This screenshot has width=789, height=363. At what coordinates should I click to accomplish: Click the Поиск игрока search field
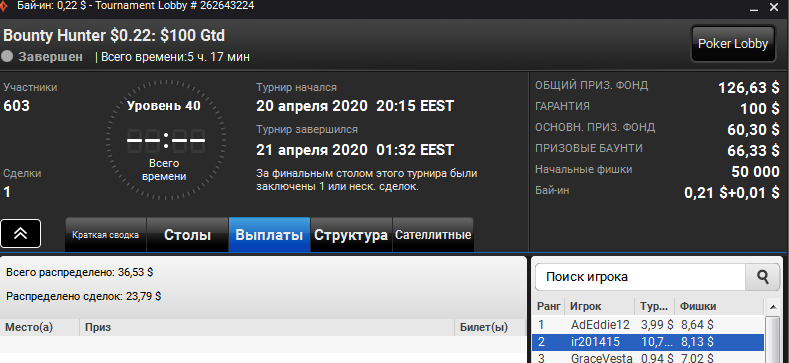(640, 276)
